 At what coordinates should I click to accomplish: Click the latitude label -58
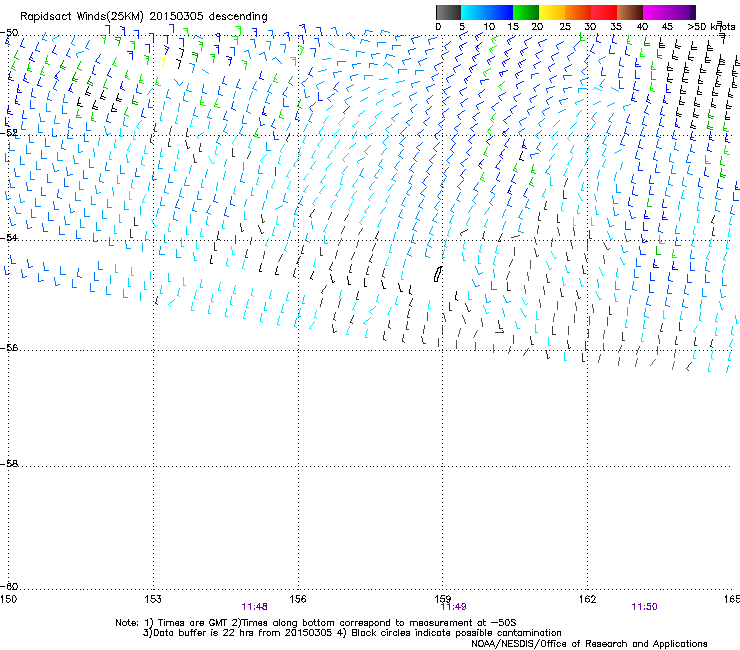pos(9,464)
